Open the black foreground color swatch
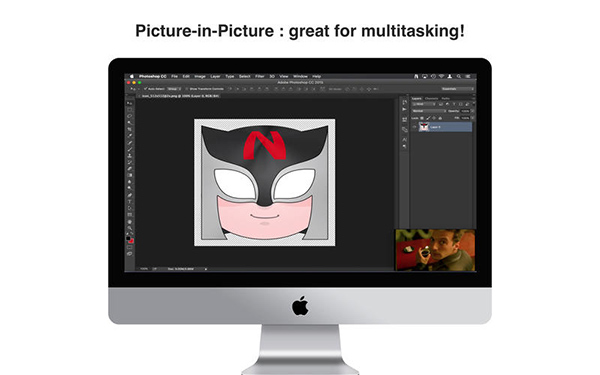The image size is (600, 375). point(128,238)
